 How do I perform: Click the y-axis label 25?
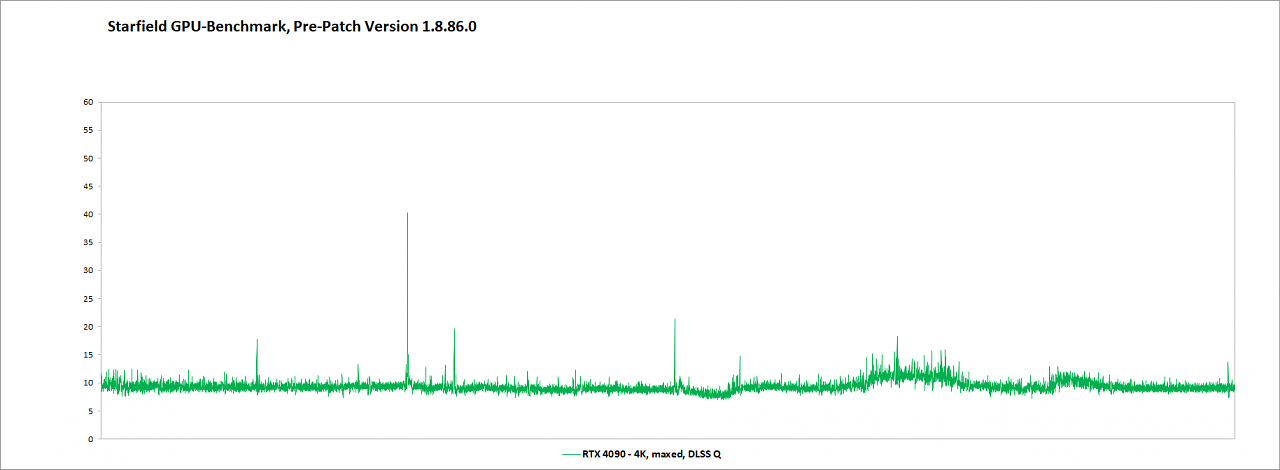pyautogui.click(x=88, y=298)
